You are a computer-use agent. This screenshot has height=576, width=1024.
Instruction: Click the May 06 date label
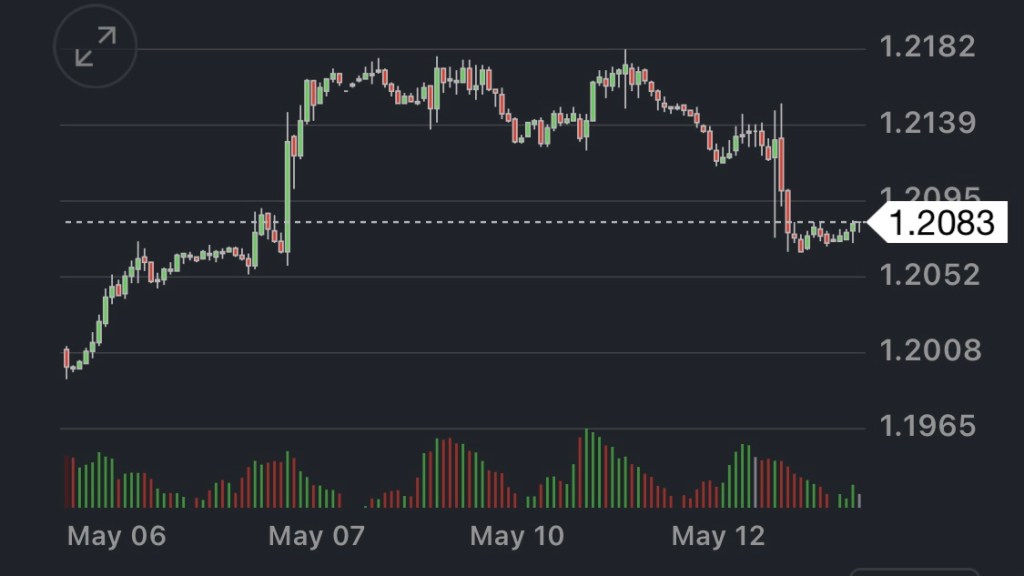point(116,536)
